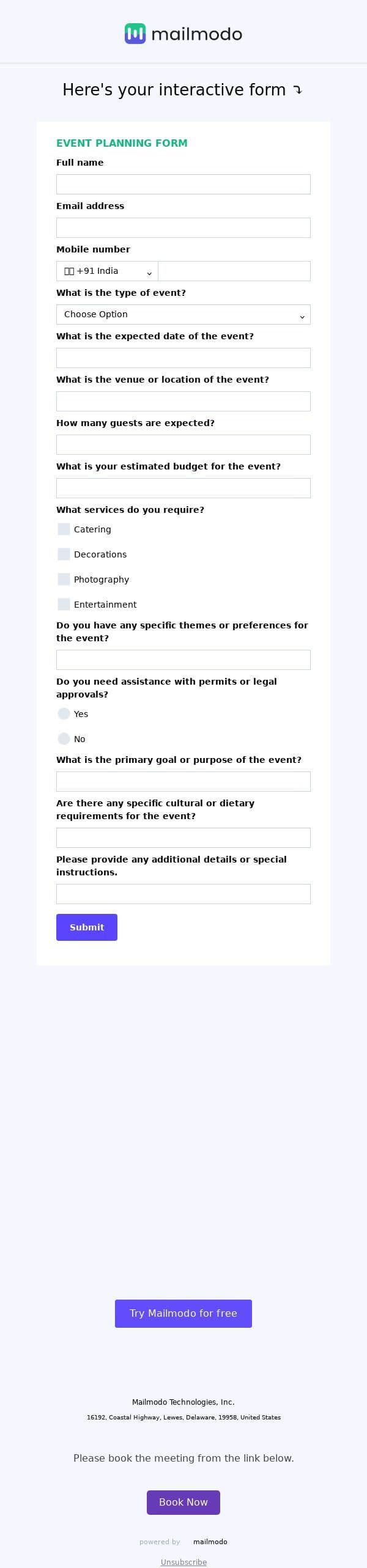Click the mobile number text field
Screen dimensions: 367x1568
click(x=234, y=271)
